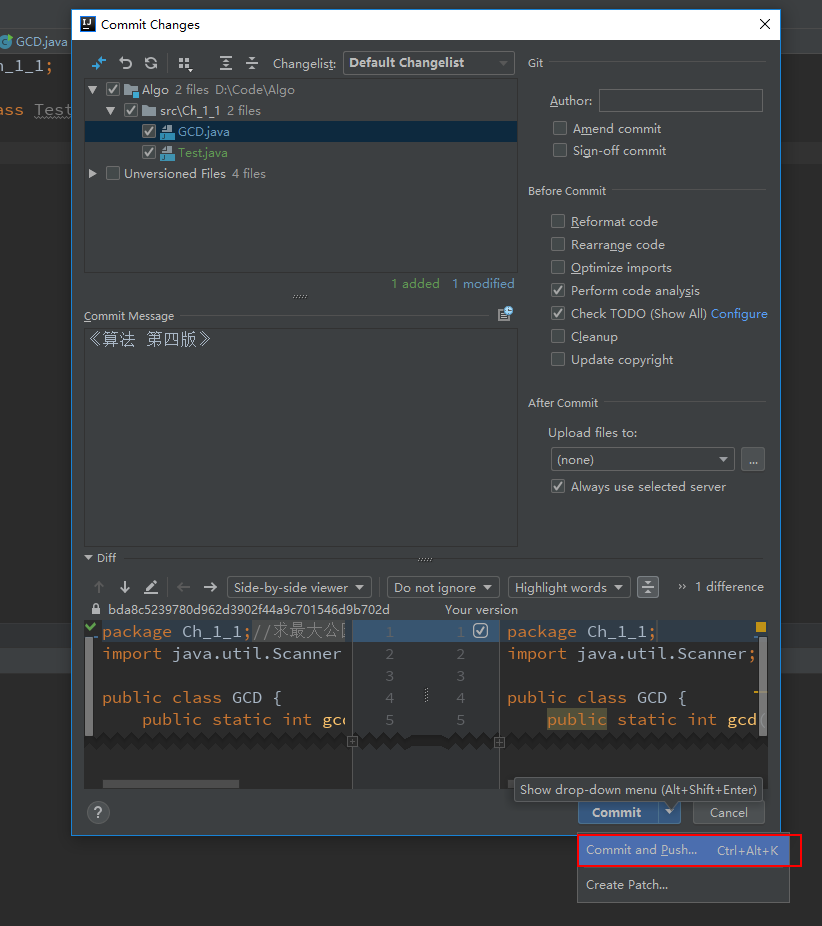
Task: Open commit message history icon
Action: tap(505, 314)
